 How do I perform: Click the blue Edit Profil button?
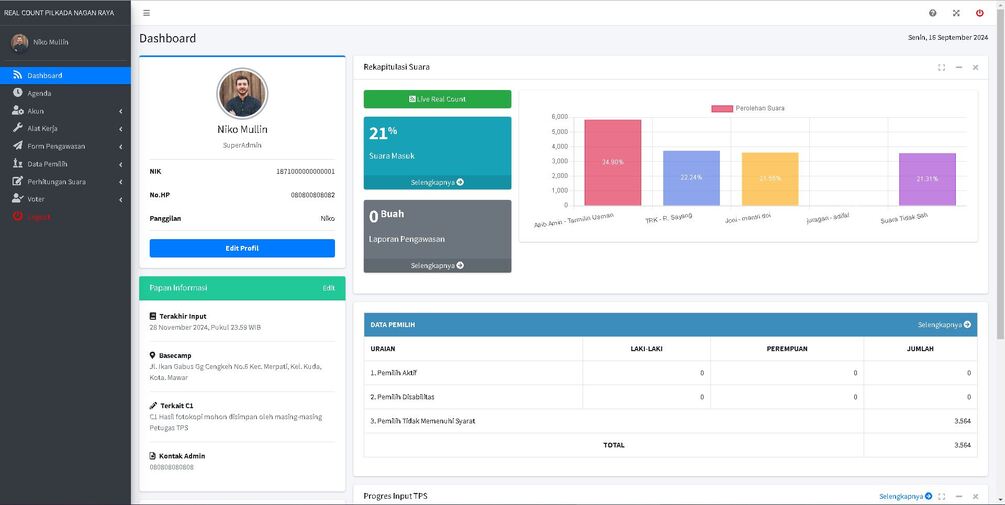coord(242,248)
